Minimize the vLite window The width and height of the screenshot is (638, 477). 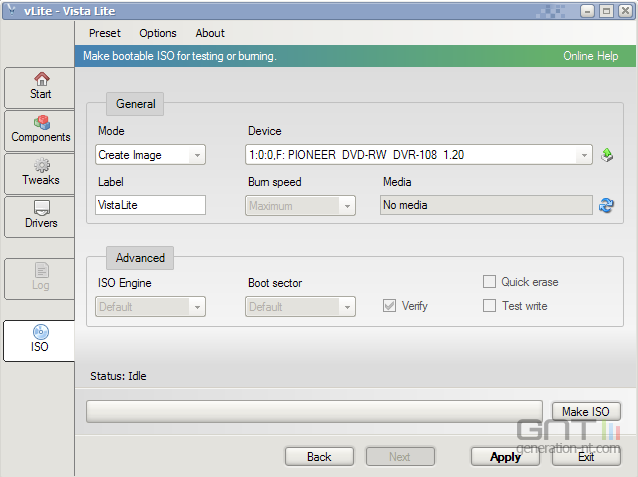click(587, 11)
